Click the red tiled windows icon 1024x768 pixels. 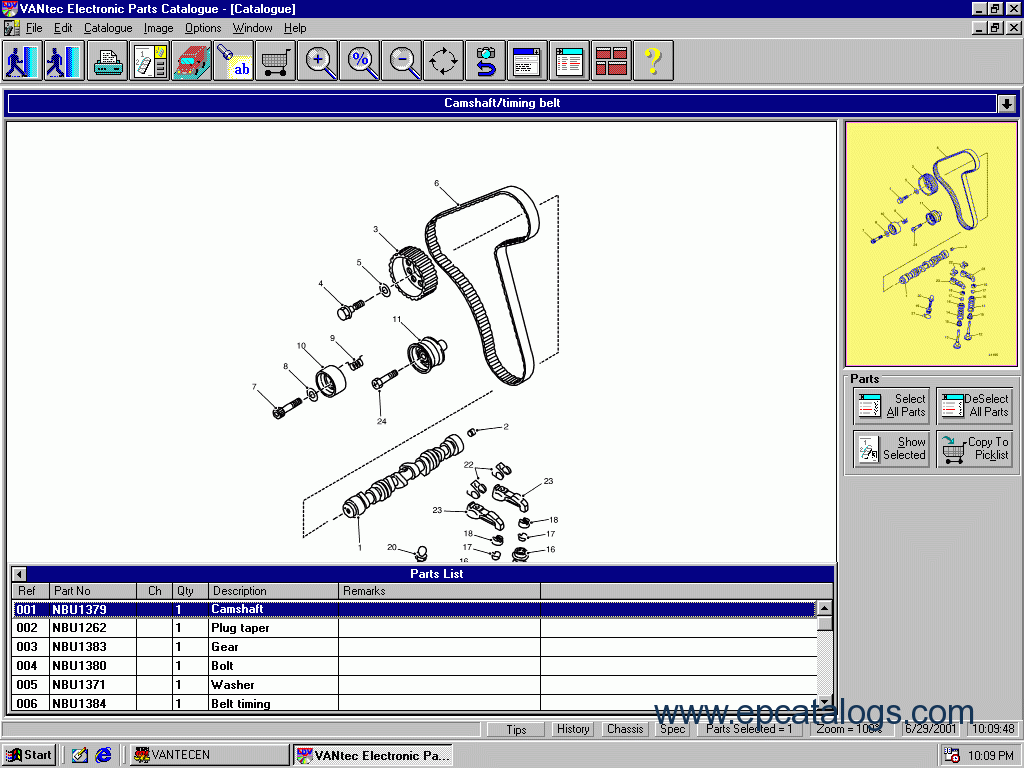[x=611, y=61]
